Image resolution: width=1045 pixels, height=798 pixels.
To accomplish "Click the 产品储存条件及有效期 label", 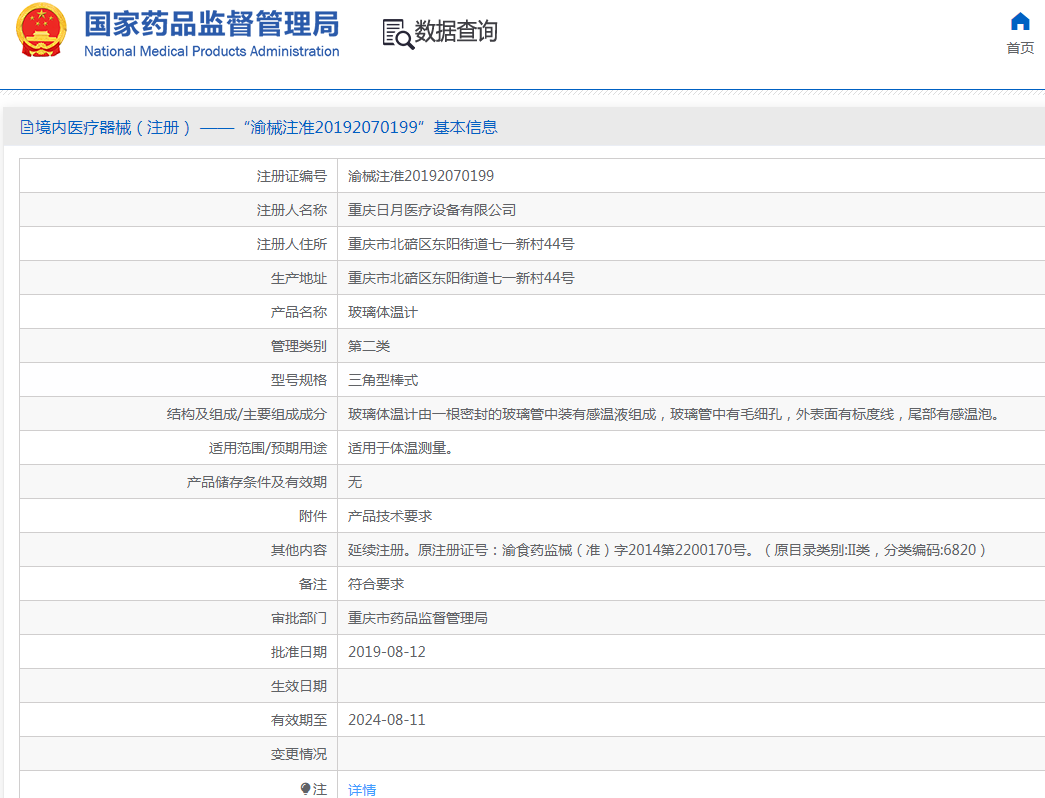I will tap(257, 482).
